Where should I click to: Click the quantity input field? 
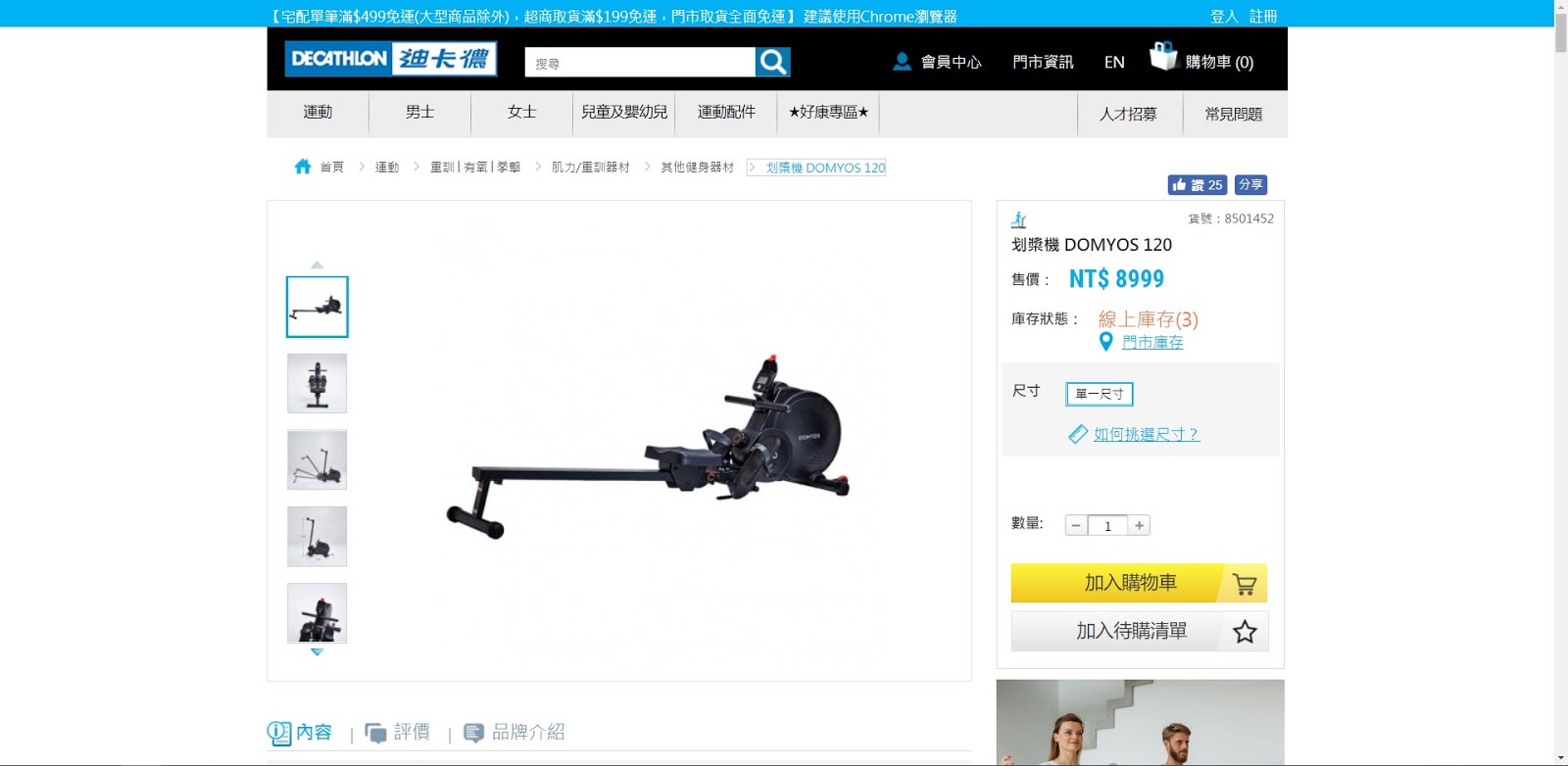(x=1107, y=526)
